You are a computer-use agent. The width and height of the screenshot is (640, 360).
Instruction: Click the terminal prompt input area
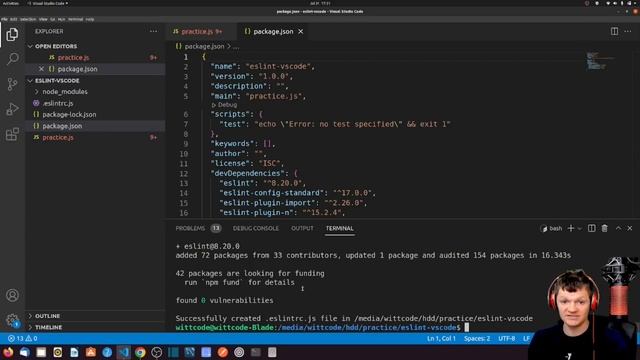467,327
